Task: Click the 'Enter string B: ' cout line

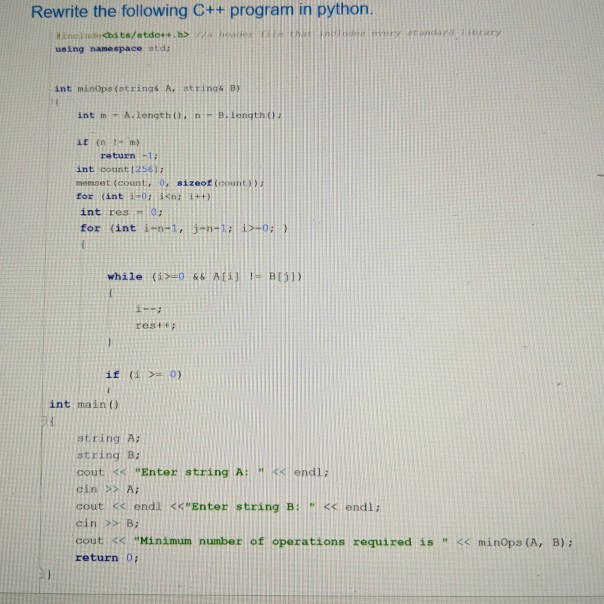Action: pos(228,507)
